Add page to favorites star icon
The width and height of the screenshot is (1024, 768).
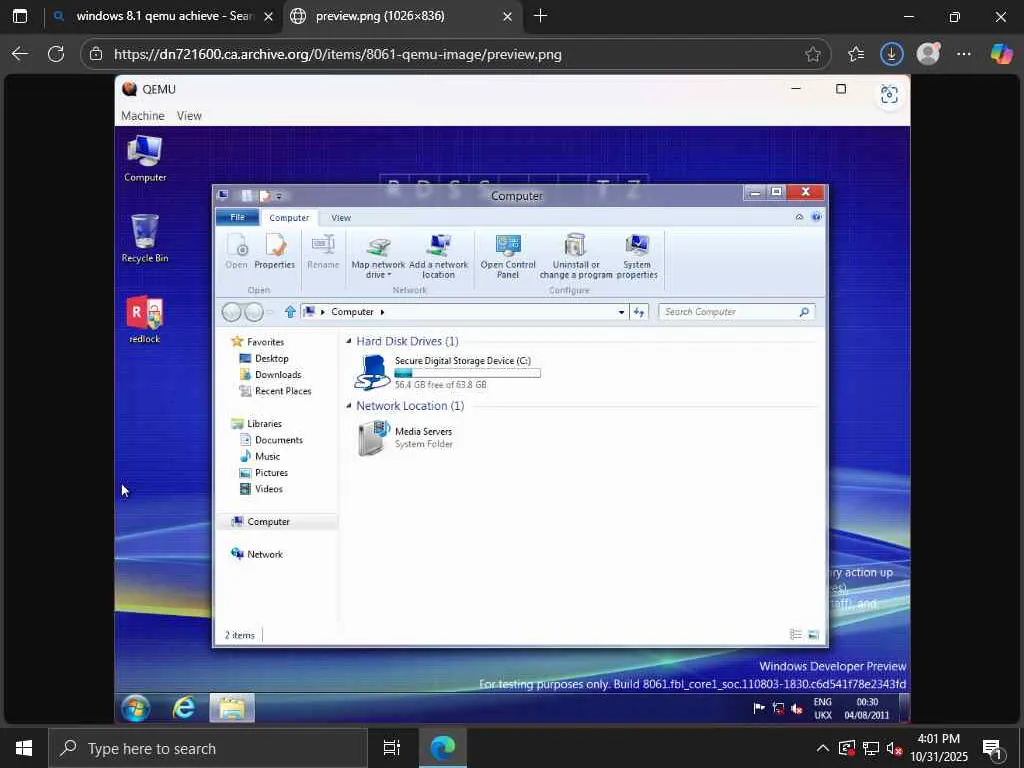pos(812,54)
